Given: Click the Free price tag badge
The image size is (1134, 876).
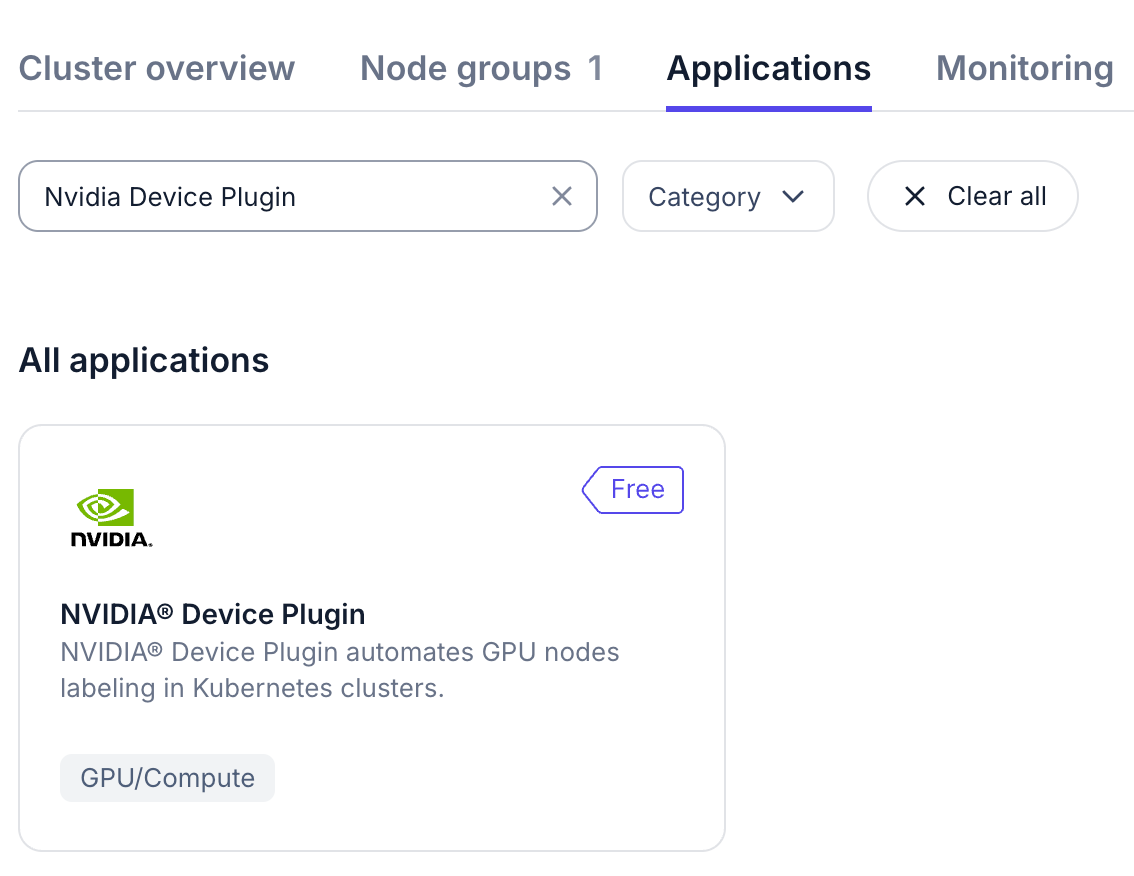Looking at the screenshot, I should coord(634,490).
